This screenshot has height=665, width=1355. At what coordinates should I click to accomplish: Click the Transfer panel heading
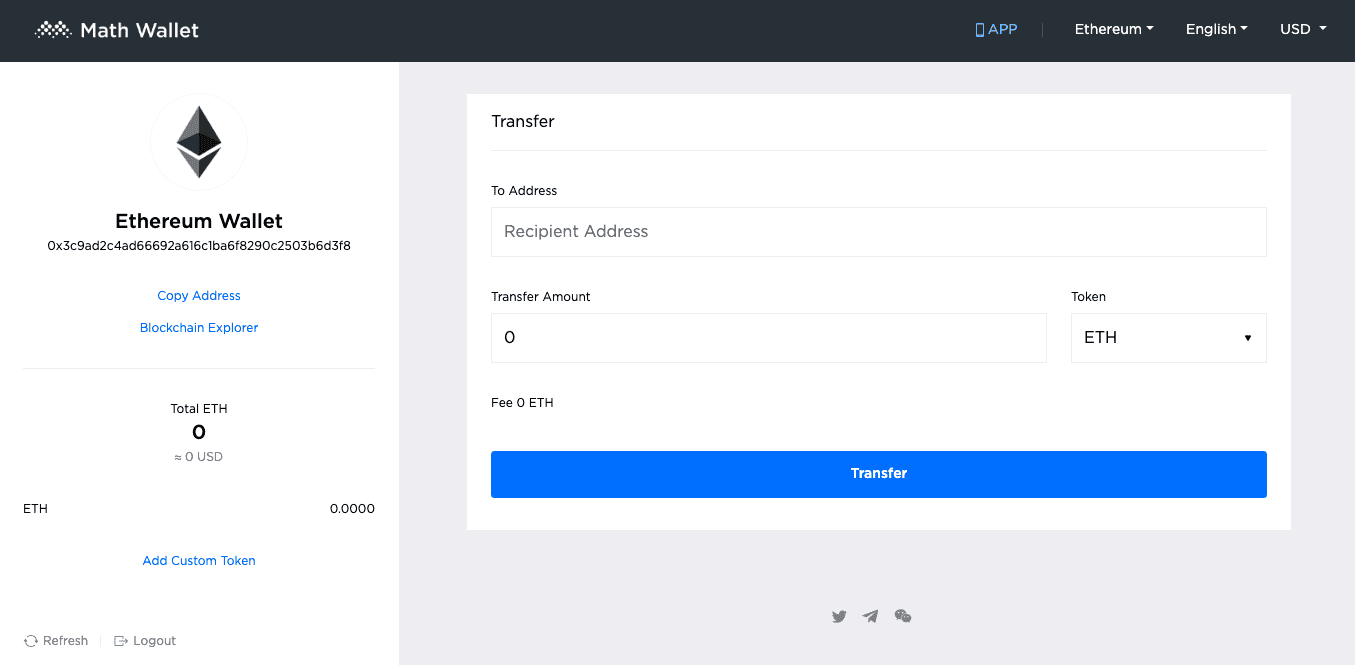(523, 121)
